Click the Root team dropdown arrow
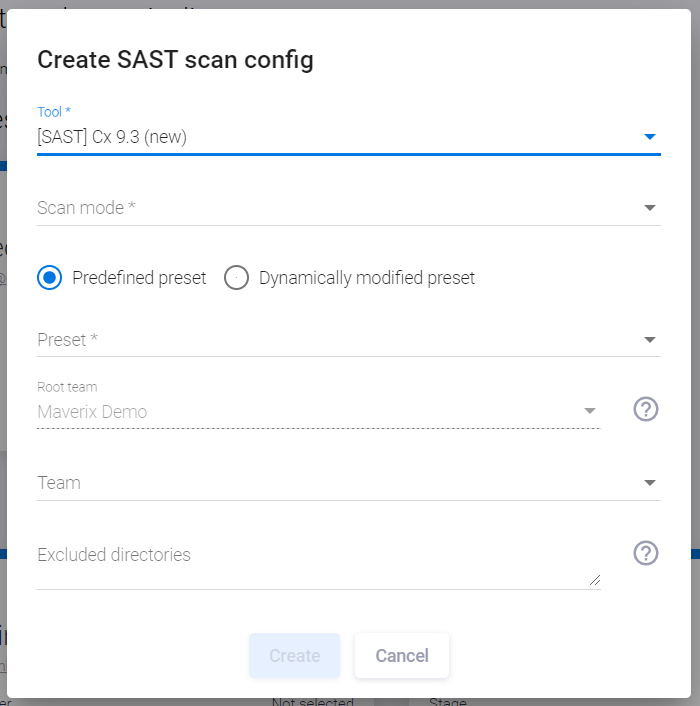Screen dimensions: 700x706 coord(590,411)
